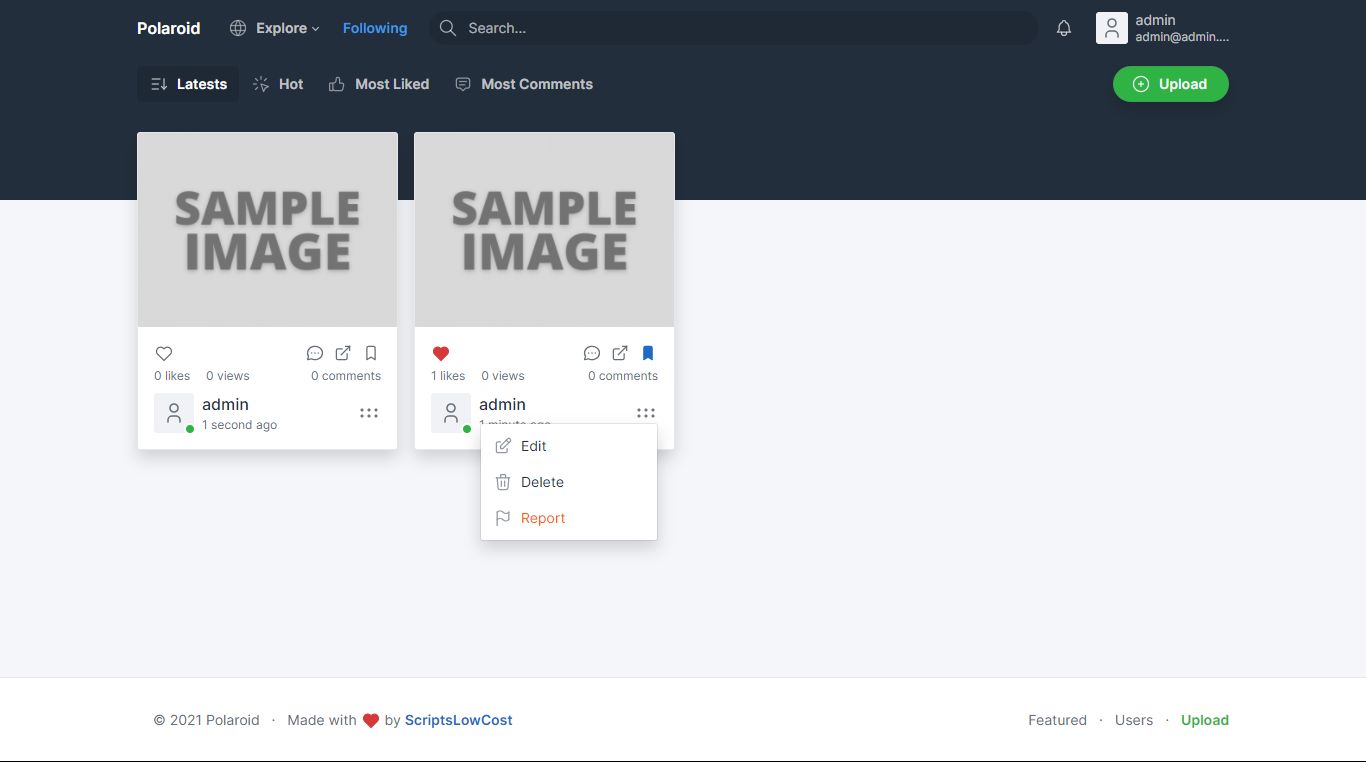This screenshot has height=762, width=1366.
Task: Remove bookmark from the second post
Action: 648,353
